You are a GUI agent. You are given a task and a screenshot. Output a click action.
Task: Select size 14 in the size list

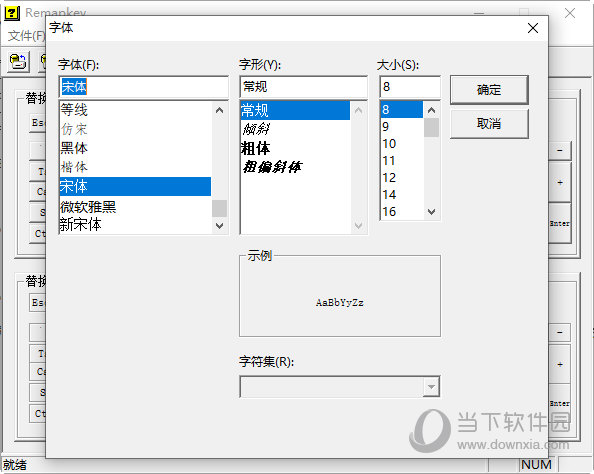pyautogui.click(x=402, y=195)
